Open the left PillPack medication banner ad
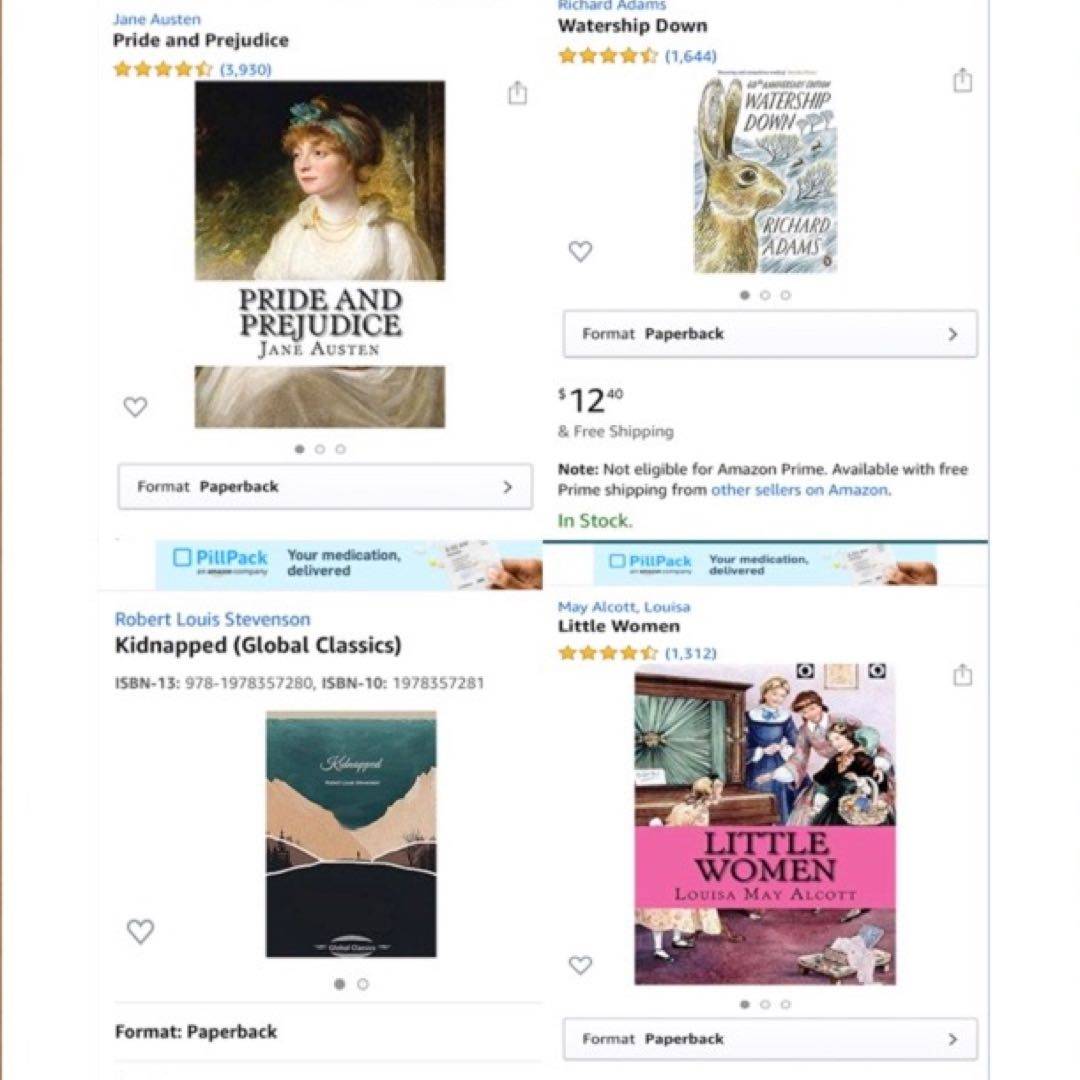 pos(349,565)
